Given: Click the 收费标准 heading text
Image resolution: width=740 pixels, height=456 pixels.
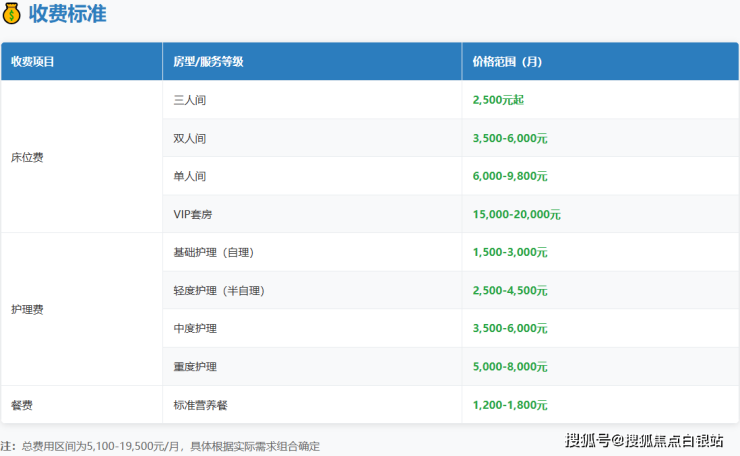Looking at the screenshot, I should [x=67, y=14].
